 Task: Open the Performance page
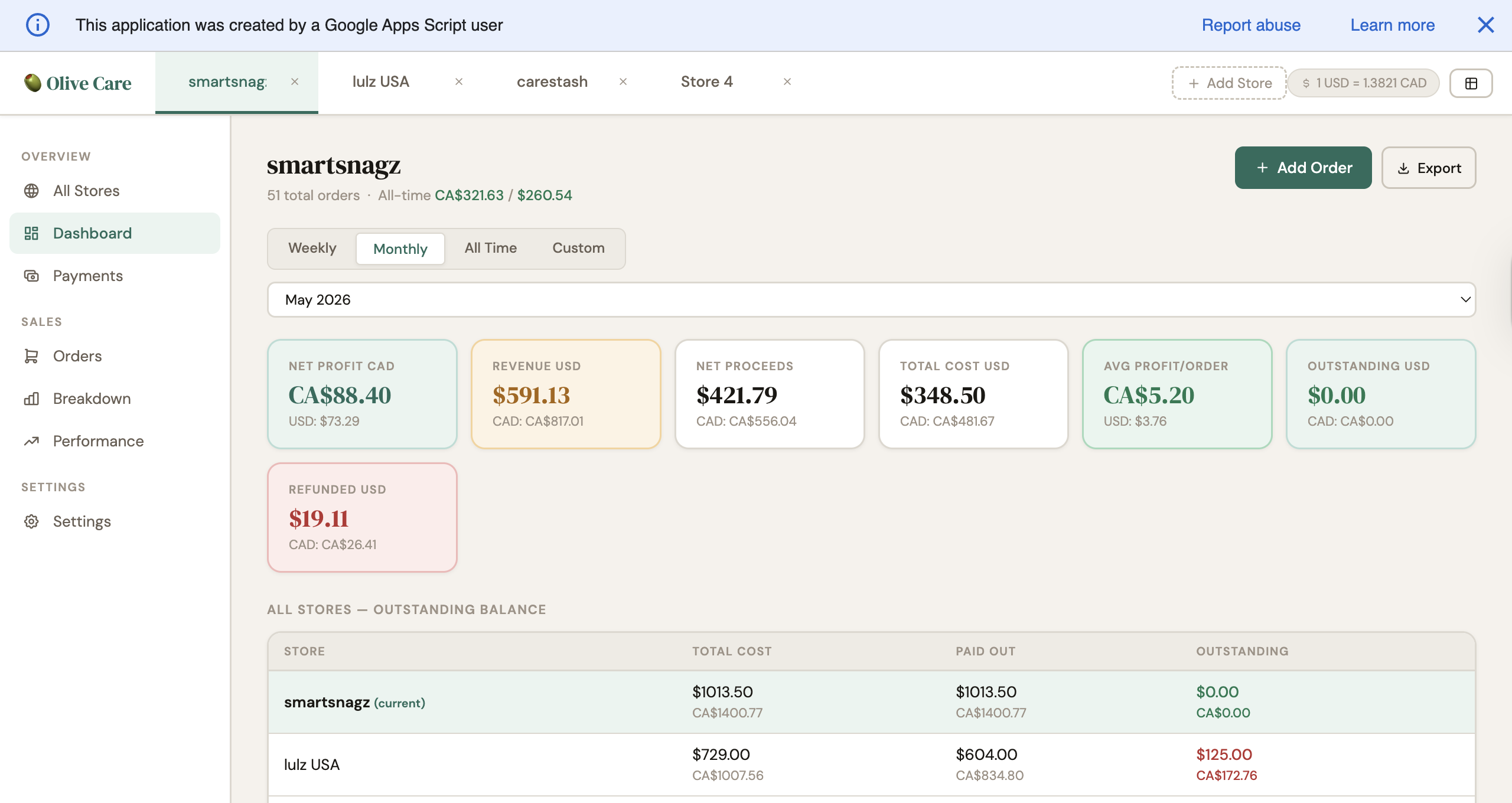click(x=115, y=441)
